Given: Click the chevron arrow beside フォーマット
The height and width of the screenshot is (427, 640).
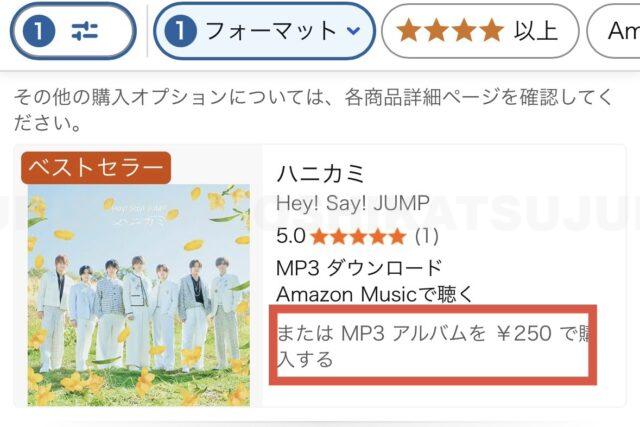Looking at the screenshot, I should (353, 31).
